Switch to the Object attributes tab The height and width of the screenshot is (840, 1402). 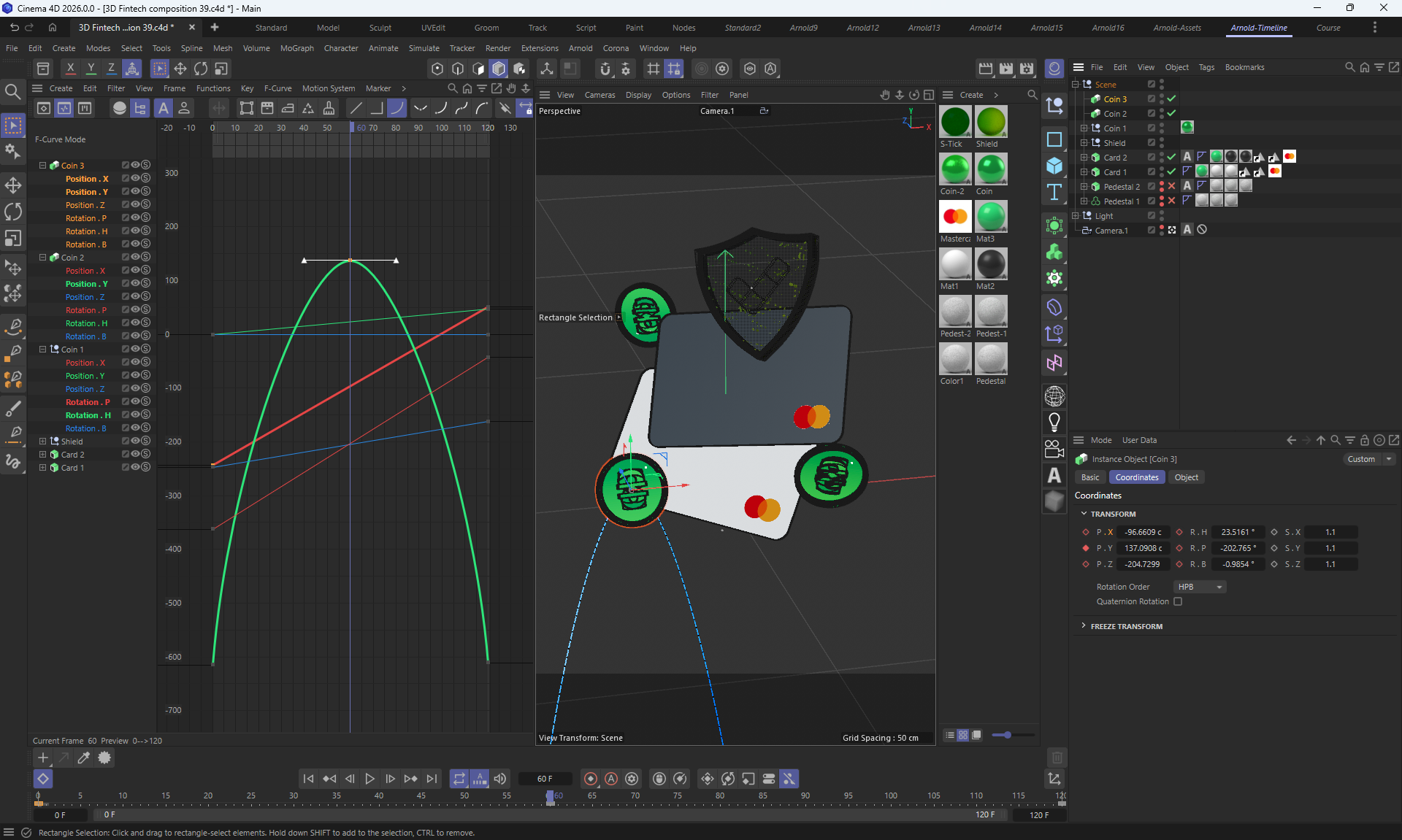(1186, 477)
